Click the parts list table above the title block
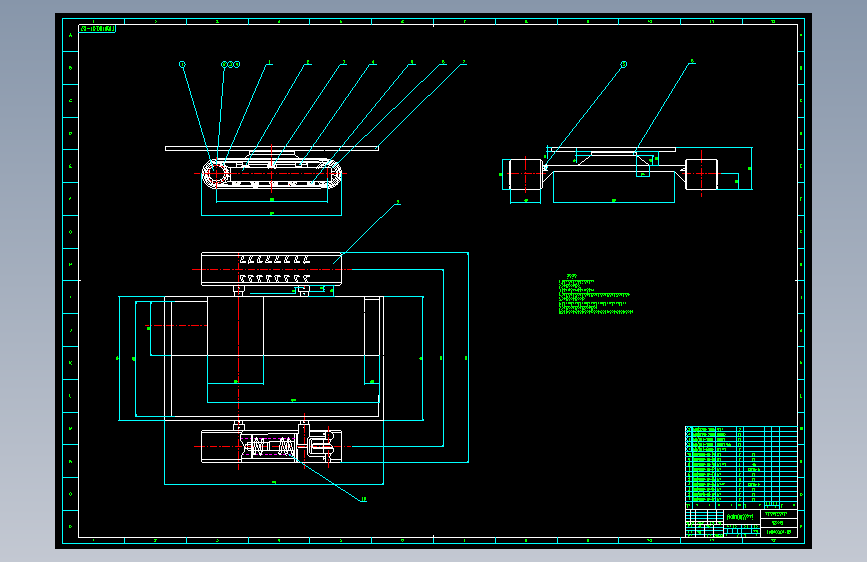The width and height of the screenshot is (867, 562). pyautogui.click(x=741, y=467)
